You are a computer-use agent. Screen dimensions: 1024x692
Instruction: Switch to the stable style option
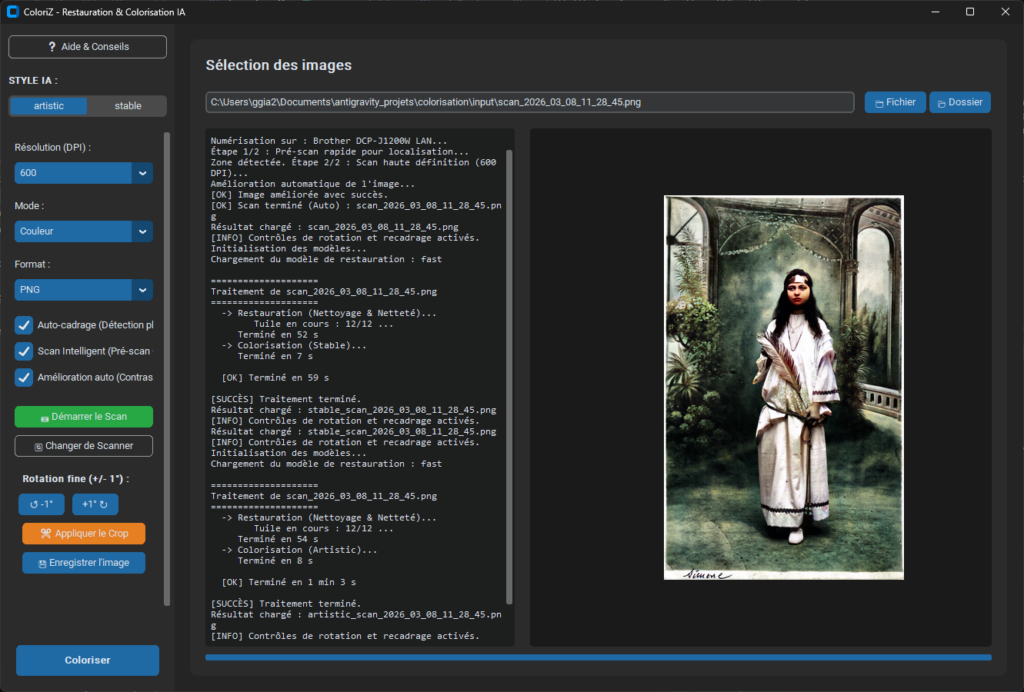pos(127,106)
